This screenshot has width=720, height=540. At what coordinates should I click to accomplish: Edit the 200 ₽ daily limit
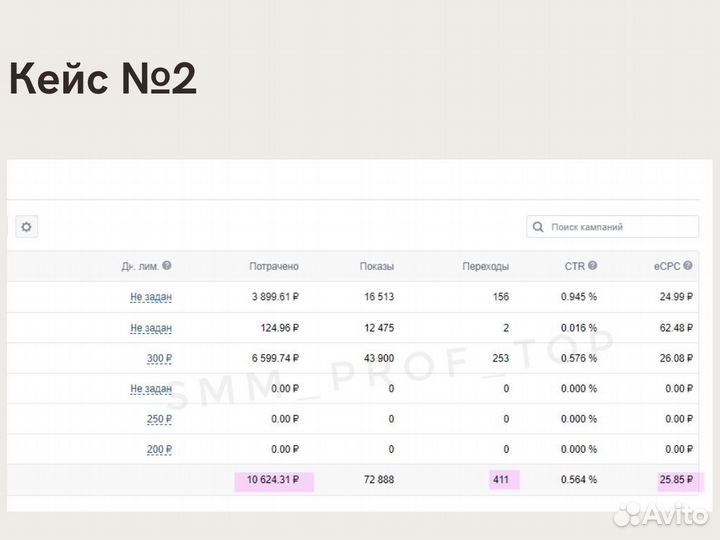coord(159,449)
